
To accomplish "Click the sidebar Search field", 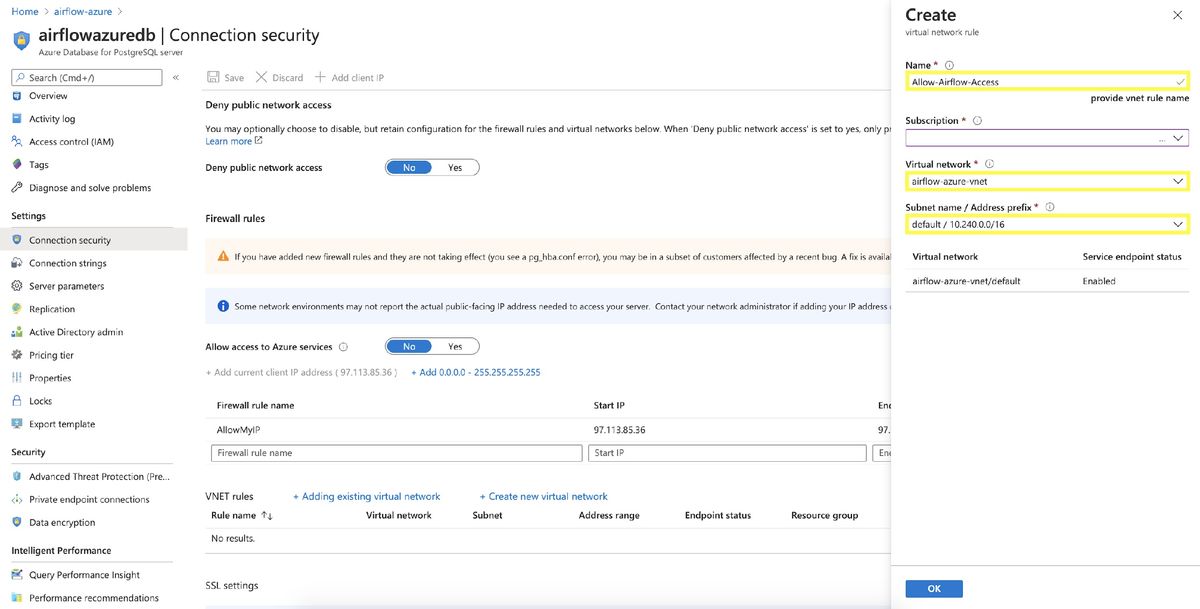I will pos(86,77).
